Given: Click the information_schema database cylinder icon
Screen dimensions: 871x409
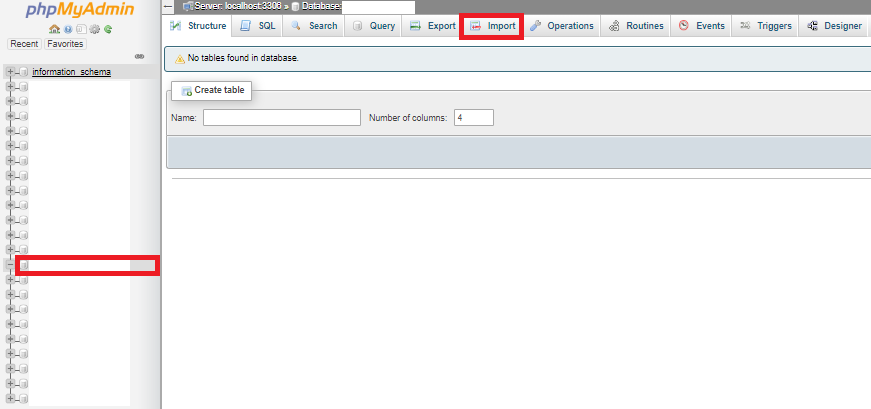Looking at the screenshot, I should coord(23,72).
